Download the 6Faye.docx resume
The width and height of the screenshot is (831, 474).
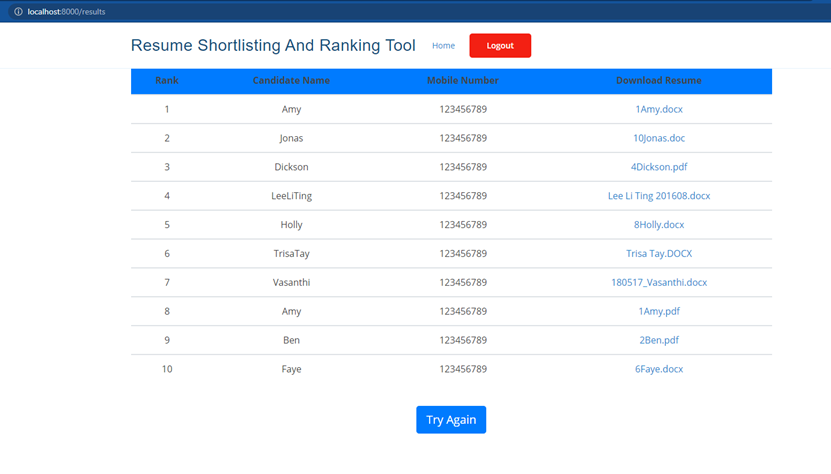658,369
